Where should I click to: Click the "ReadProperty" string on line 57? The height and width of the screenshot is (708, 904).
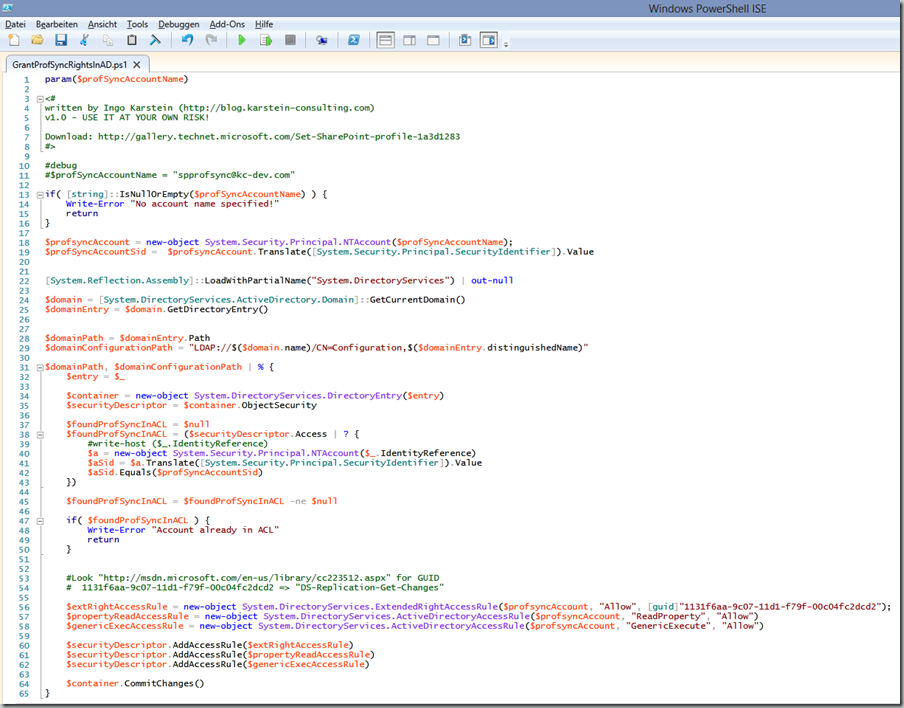(668, 616)
